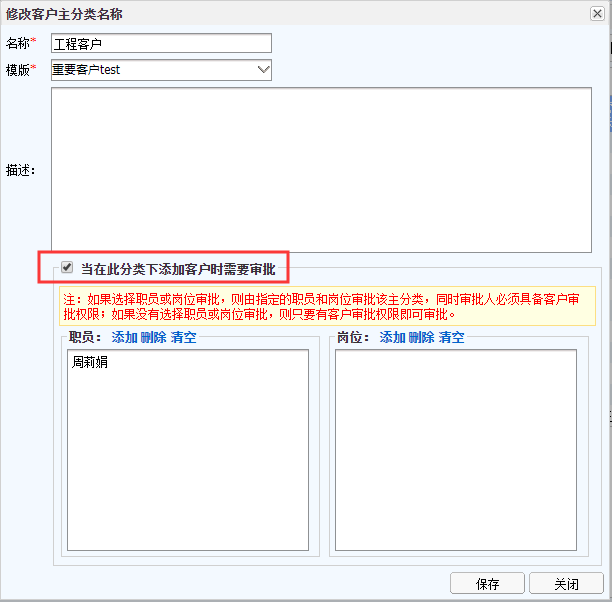This screenshot has width=612, height=602.
Task: Click the 保存 button
Action: [x=487, y=584]
